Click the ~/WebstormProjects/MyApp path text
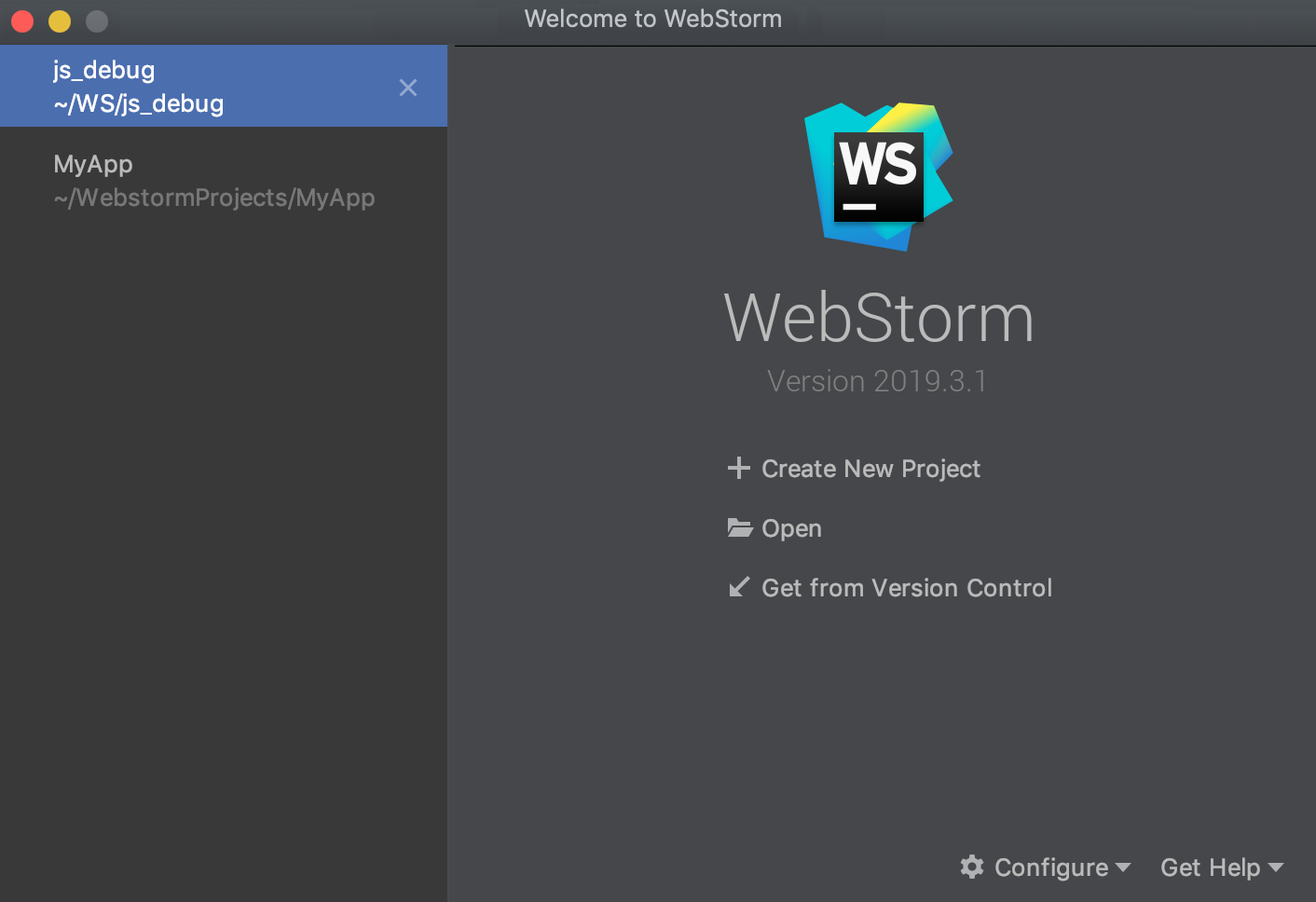 point(214,198)
